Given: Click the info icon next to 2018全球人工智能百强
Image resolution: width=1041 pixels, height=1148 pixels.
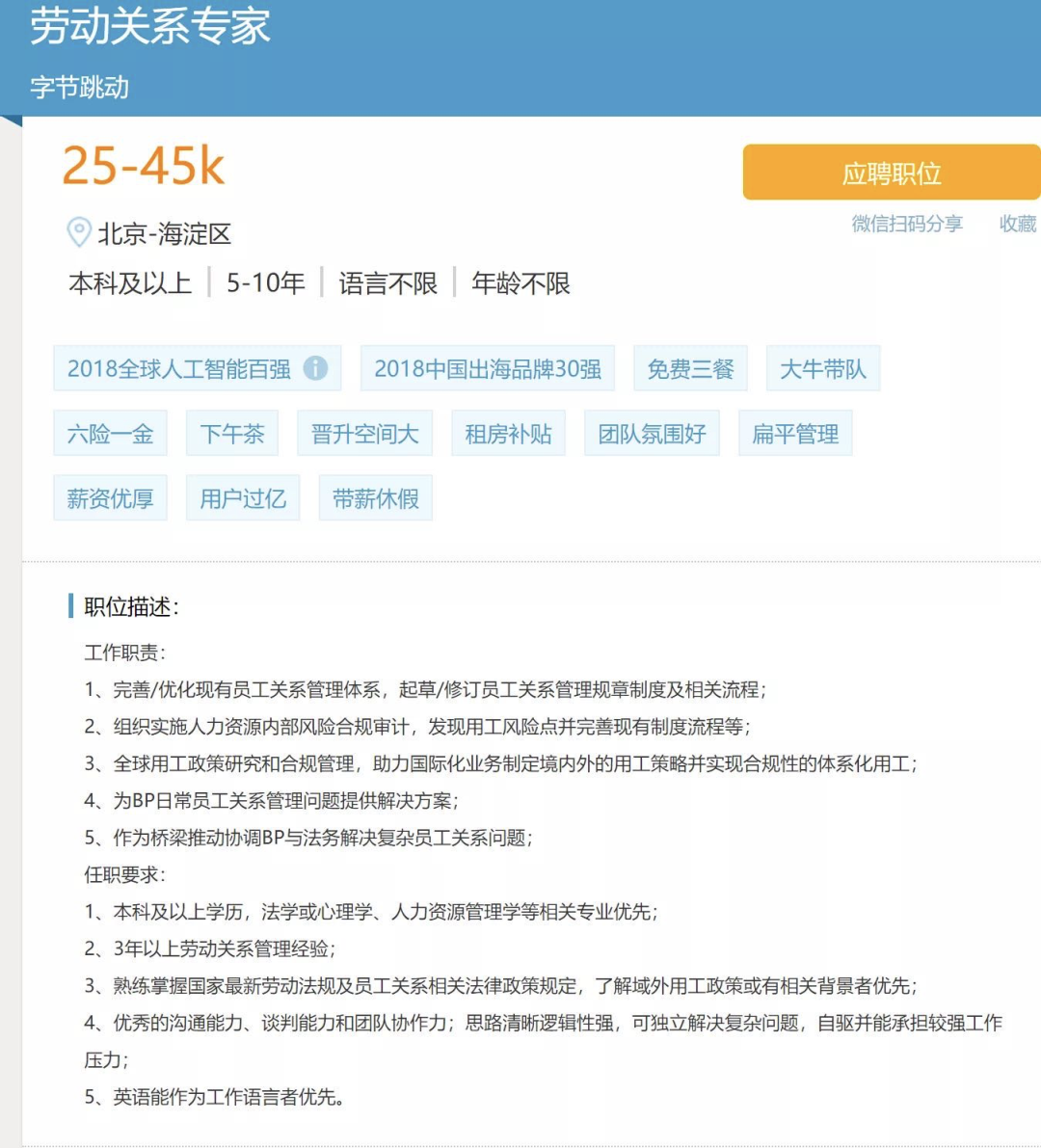Looking at the screenshot, I should (x=316, y=367).
